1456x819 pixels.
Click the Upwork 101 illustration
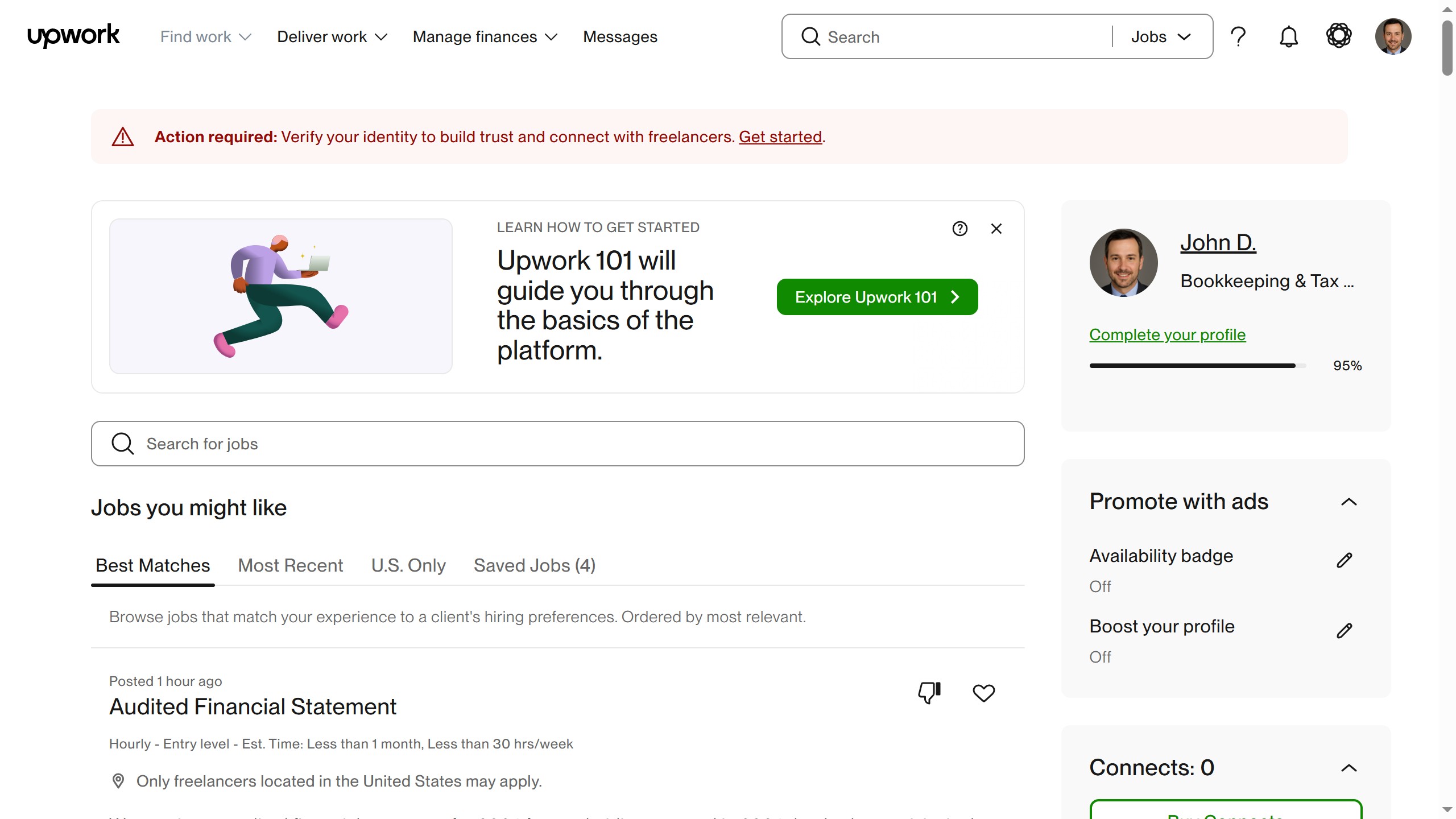[281, 296]
